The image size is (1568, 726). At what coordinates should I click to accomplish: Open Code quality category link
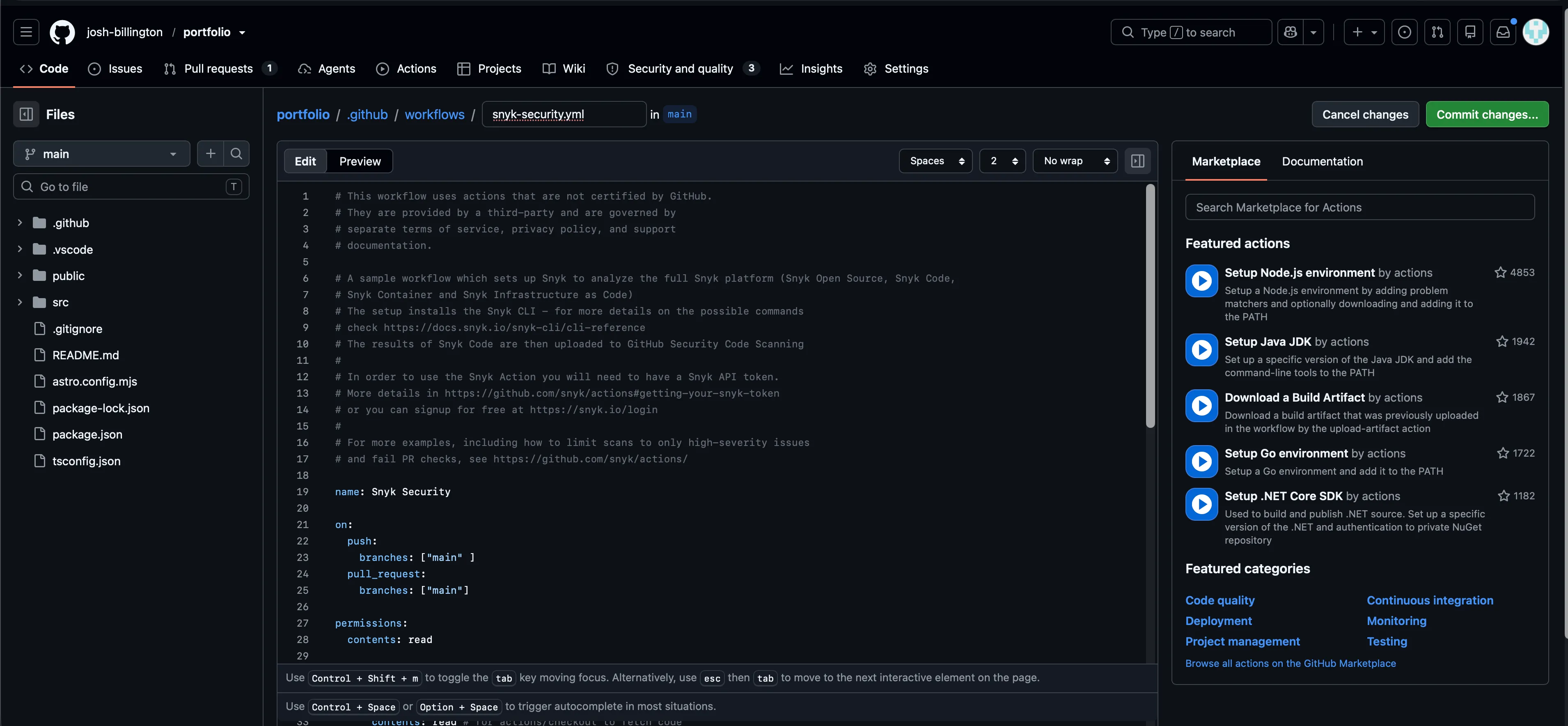[x=1220, y=600]
